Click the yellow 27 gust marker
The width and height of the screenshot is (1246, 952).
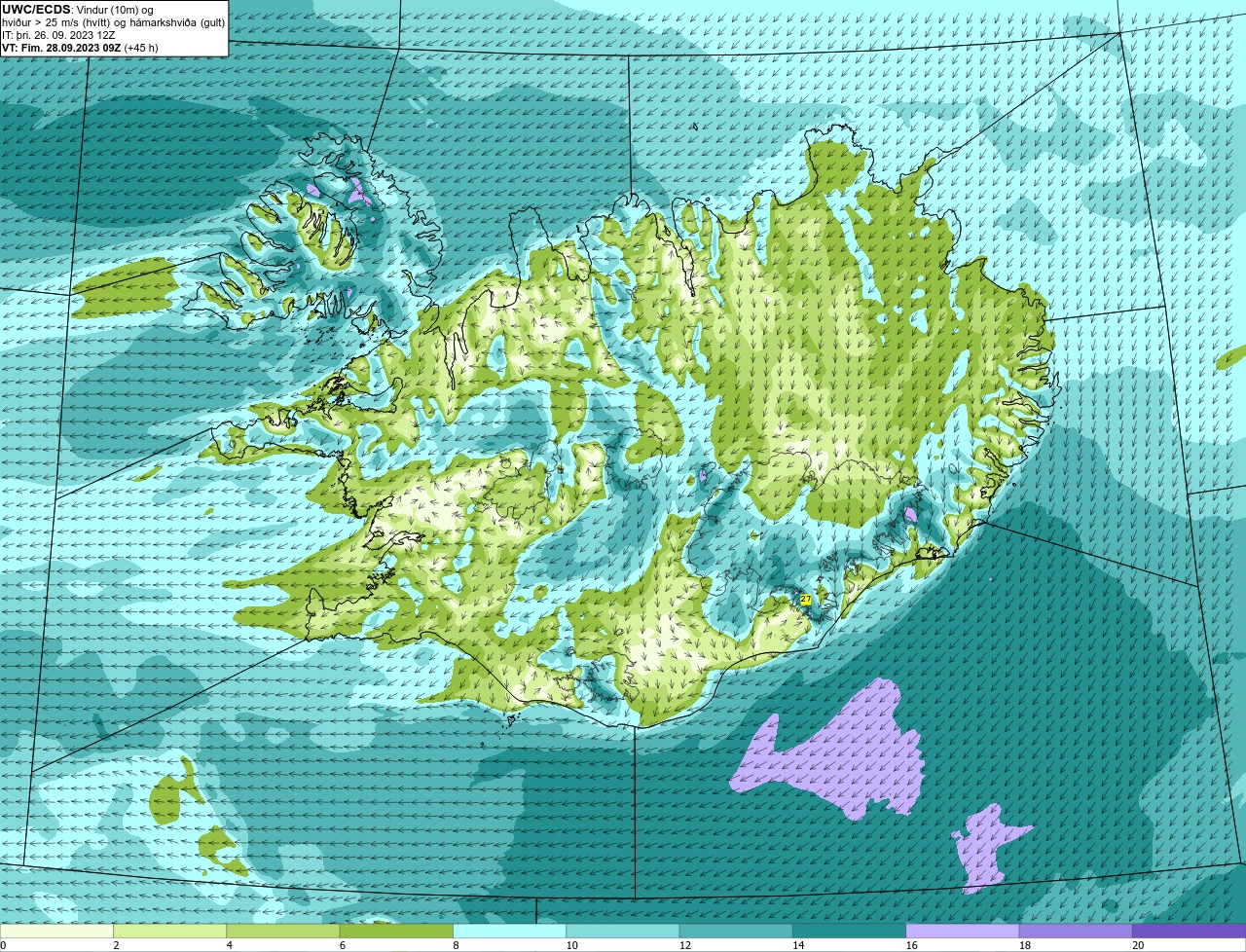805,600
